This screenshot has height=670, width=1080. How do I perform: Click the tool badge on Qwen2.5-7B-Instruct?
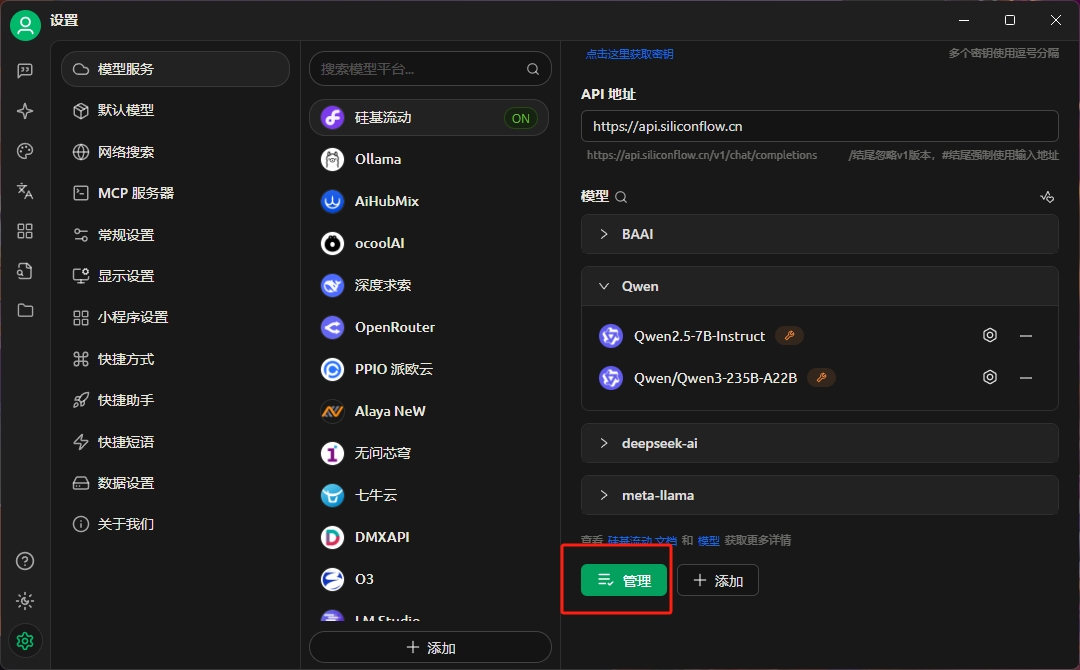coord(789,335)
